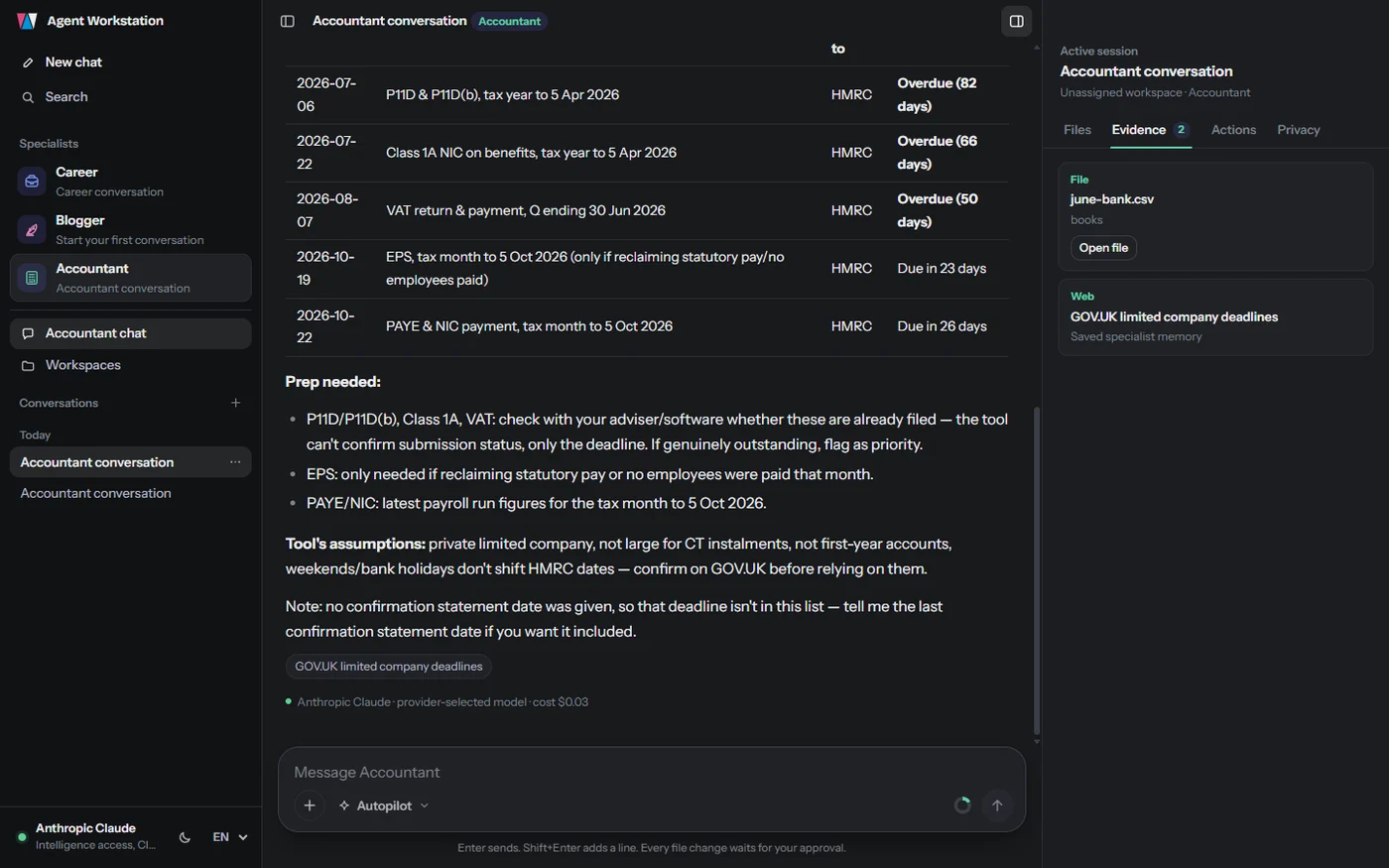This screenshot has height=868, width=1389.
Task: Switch to the Evidence tab
Action: (x=1151, y=130)
